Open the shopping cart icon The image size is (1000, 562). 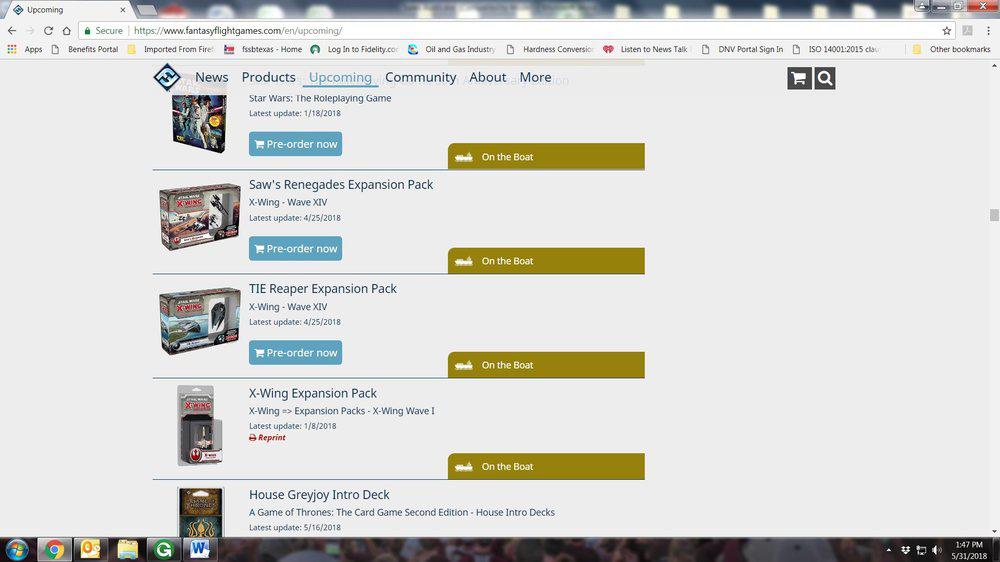click(798, 78)
